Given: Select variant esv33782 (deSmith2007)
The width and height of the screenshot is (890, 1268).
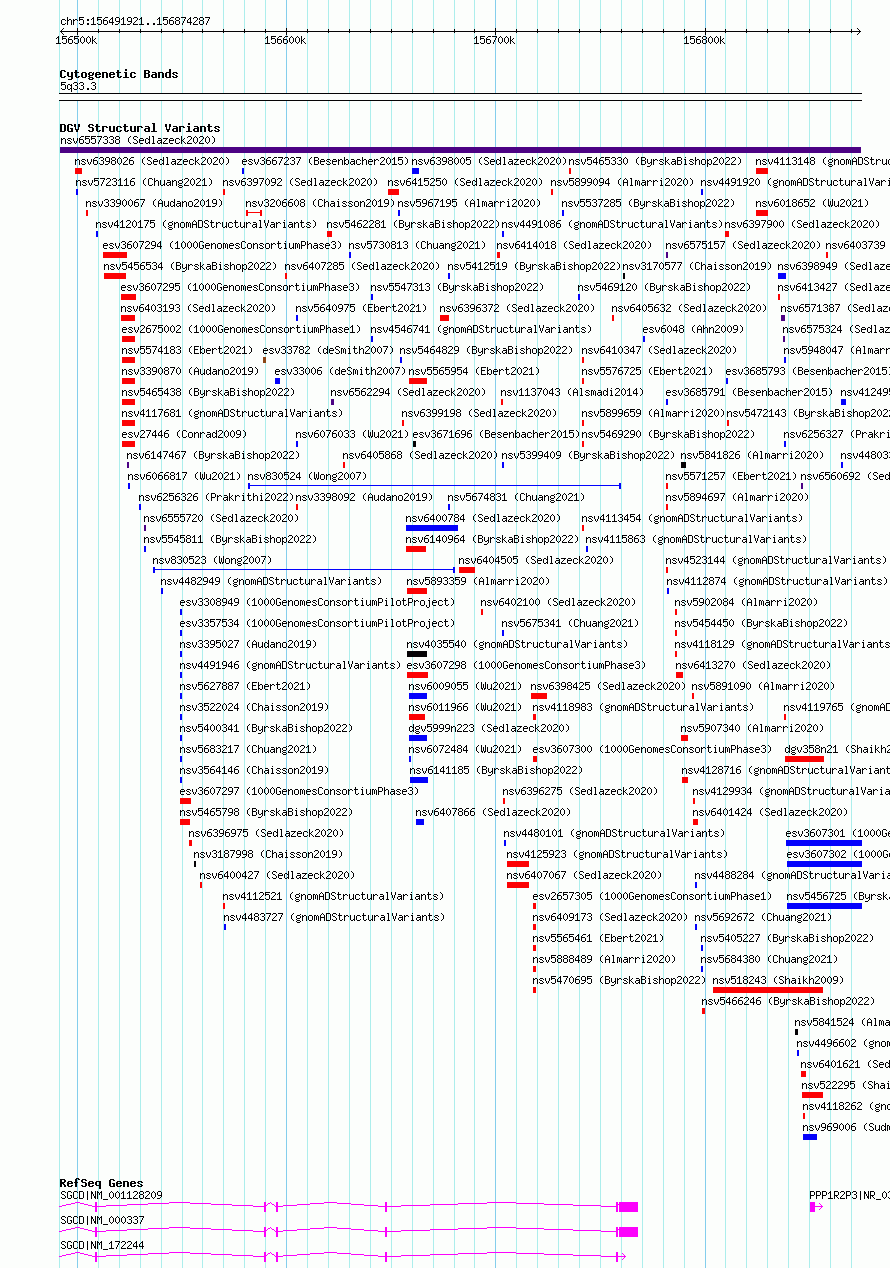Looking at the screenshot, I should click(328, 350).
